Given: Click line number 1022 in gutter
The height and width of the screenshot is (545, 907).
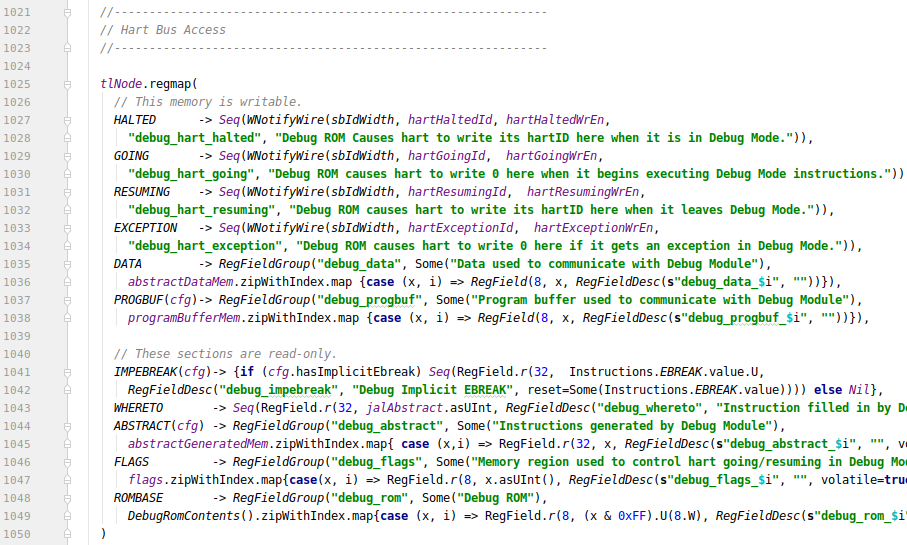Looking at the screenshot, I should [17, 30].
